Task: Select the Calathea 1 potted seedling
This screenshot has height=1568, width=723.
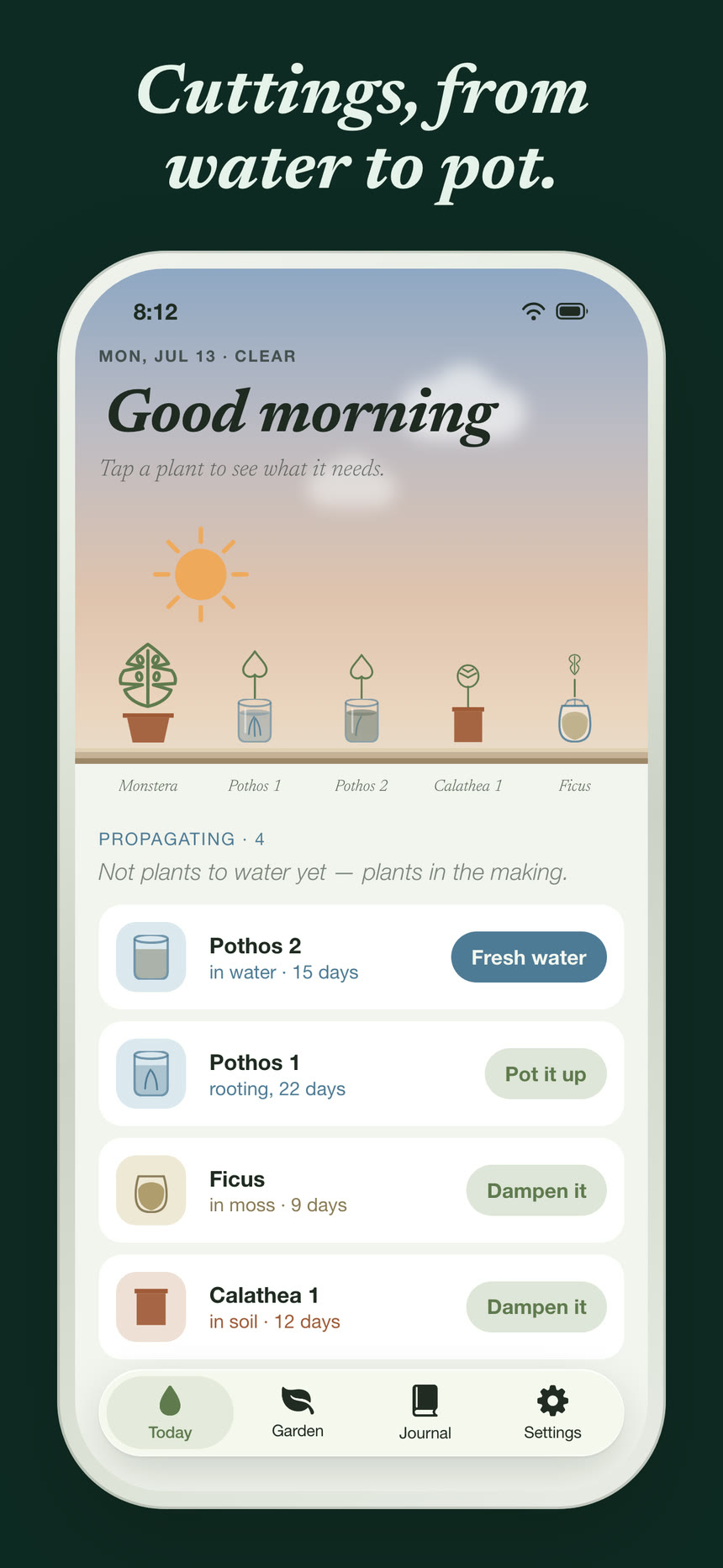Action: [x=468, y=703]
